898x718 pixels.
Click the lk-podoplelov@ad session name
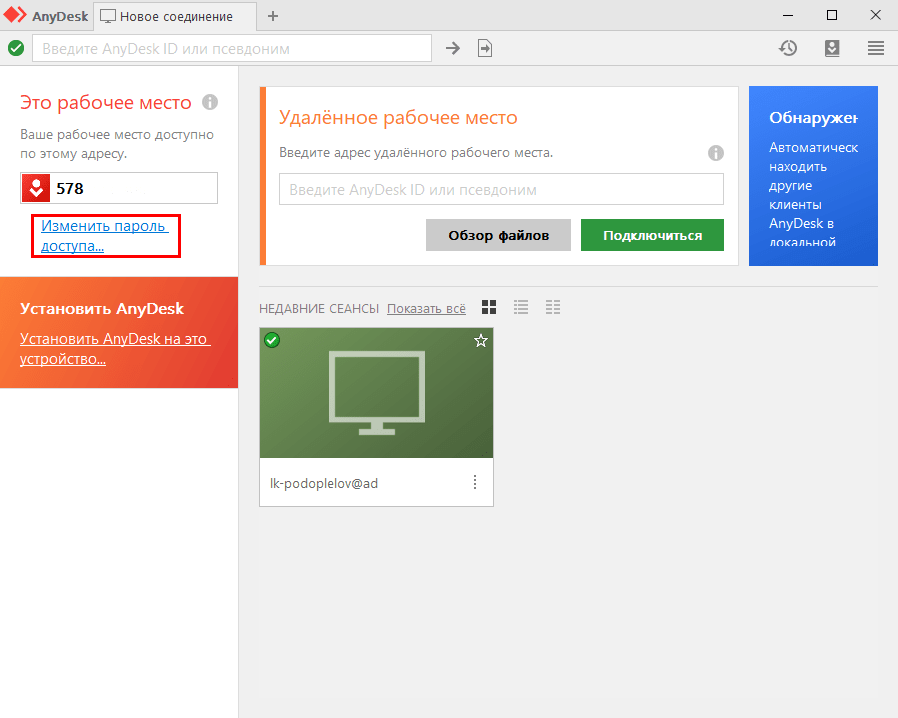[x=324, y=483]
